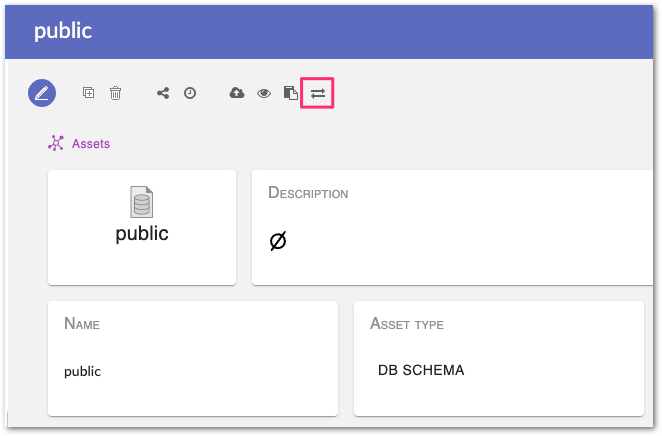Image resolution: width=662 pixels, height=436 pixels.
Task: Click the share icon in toolbar
Action: (x=163, y=93)
